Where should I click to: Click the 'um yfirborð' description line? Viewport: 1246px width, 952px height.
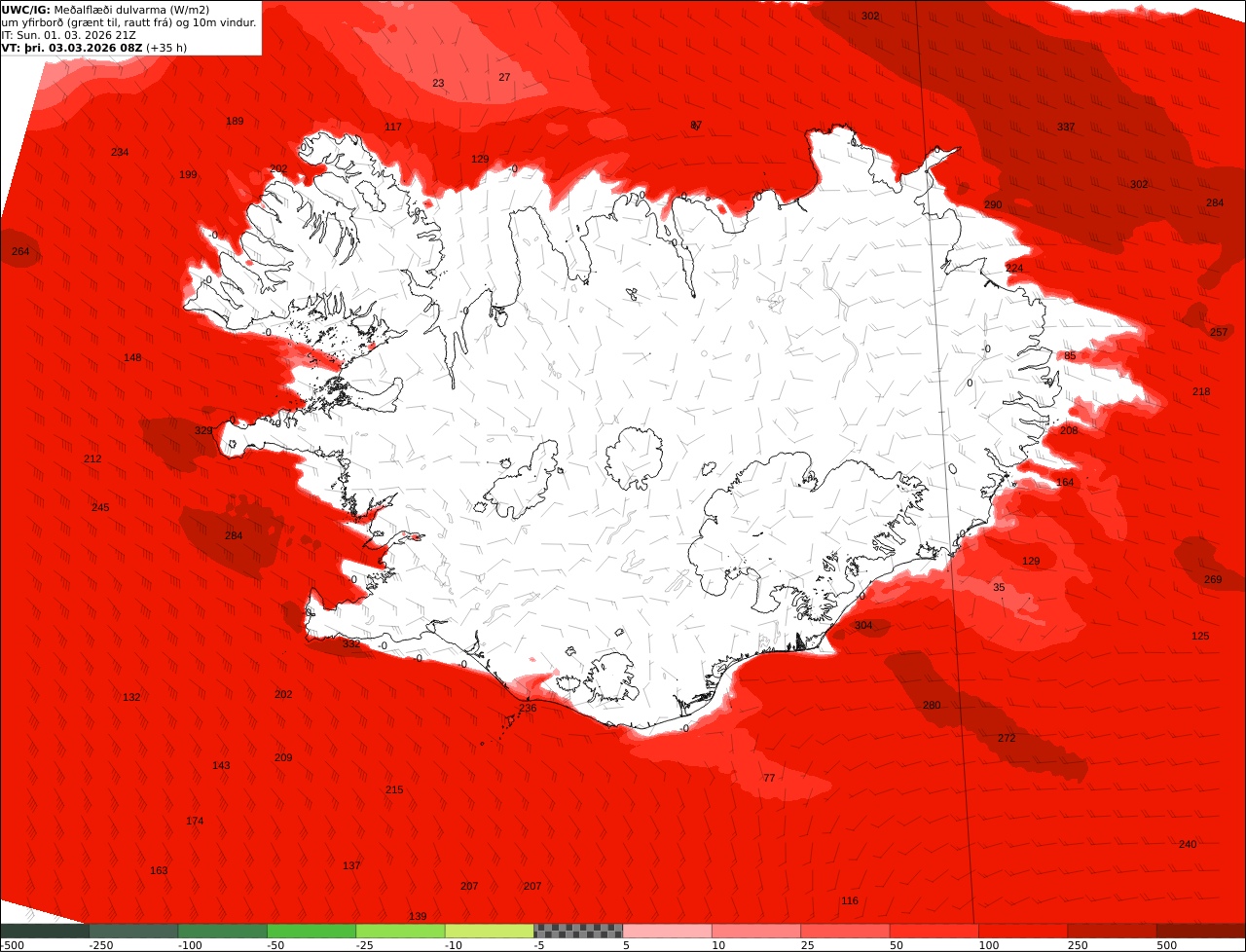point(129,22)
